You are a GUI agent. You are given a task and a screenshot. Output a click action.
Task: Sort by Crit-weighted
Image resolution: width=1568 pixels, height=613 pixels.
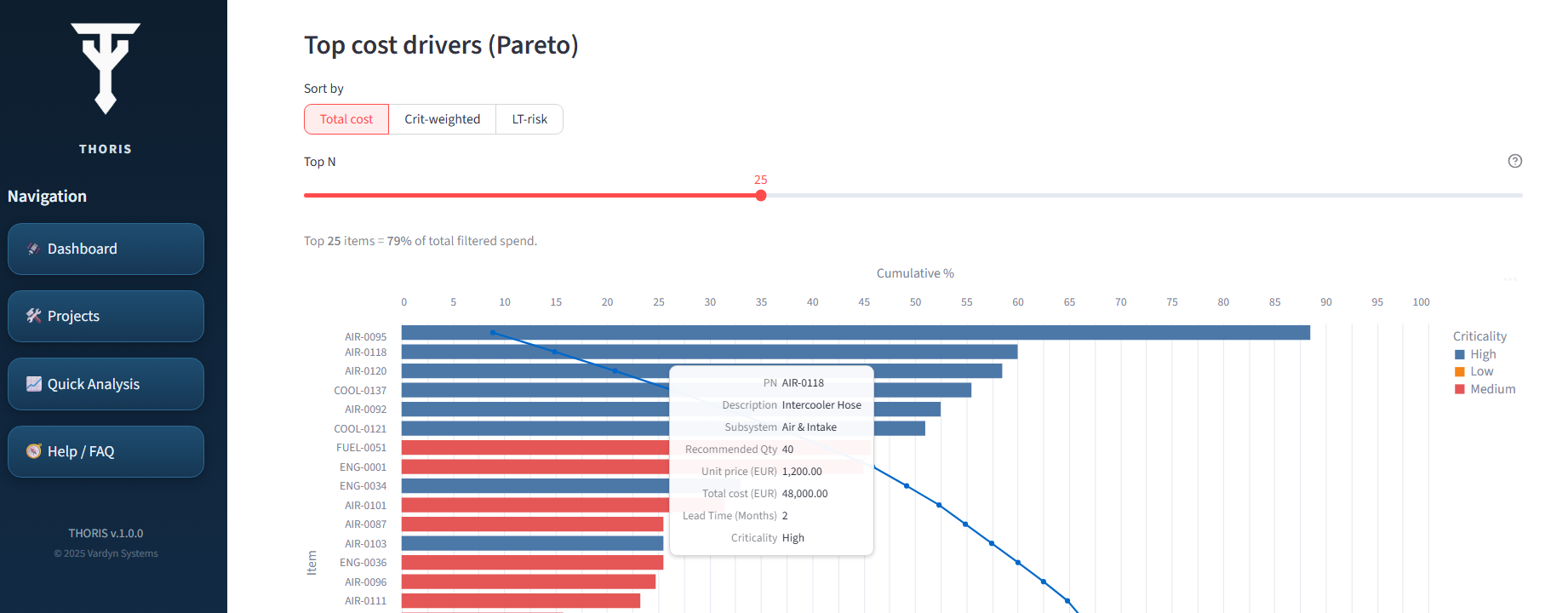442,119
